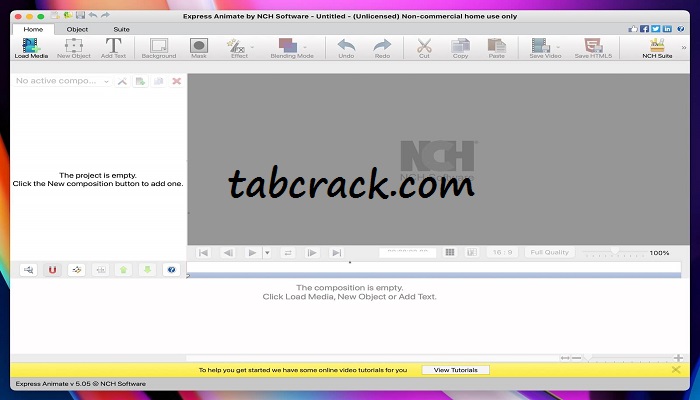Viewport: 700px width, 400px height.
Task: Click the Mask tool
Action: [x=199, y=46]
